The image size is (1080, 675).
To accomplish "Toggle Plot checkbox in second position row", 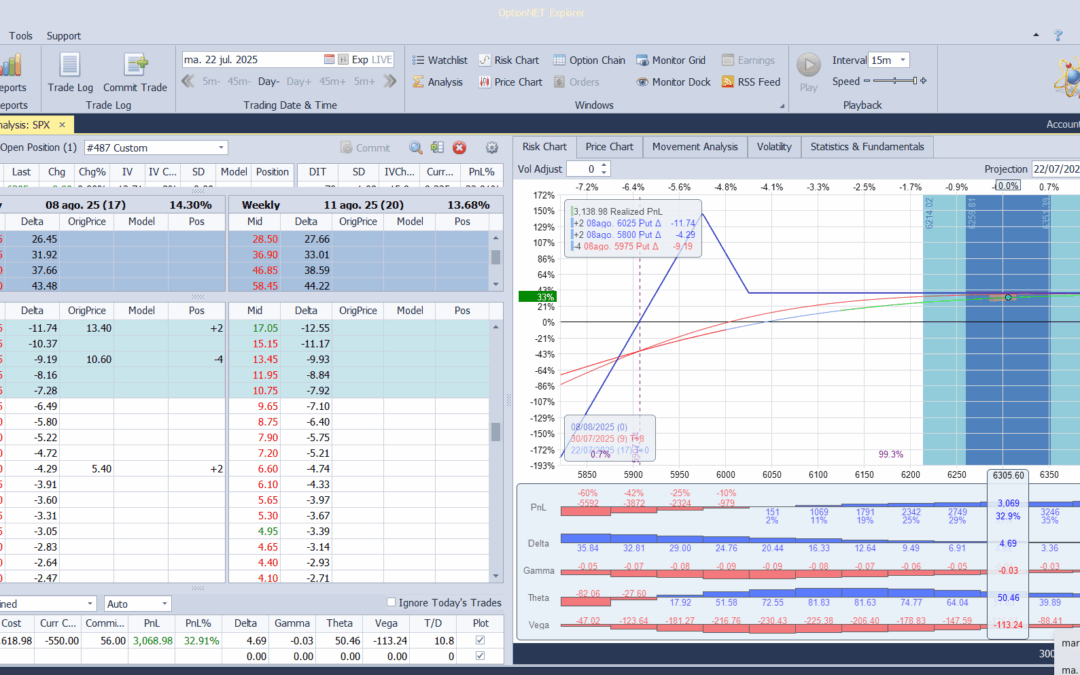I will coord(481,656).
